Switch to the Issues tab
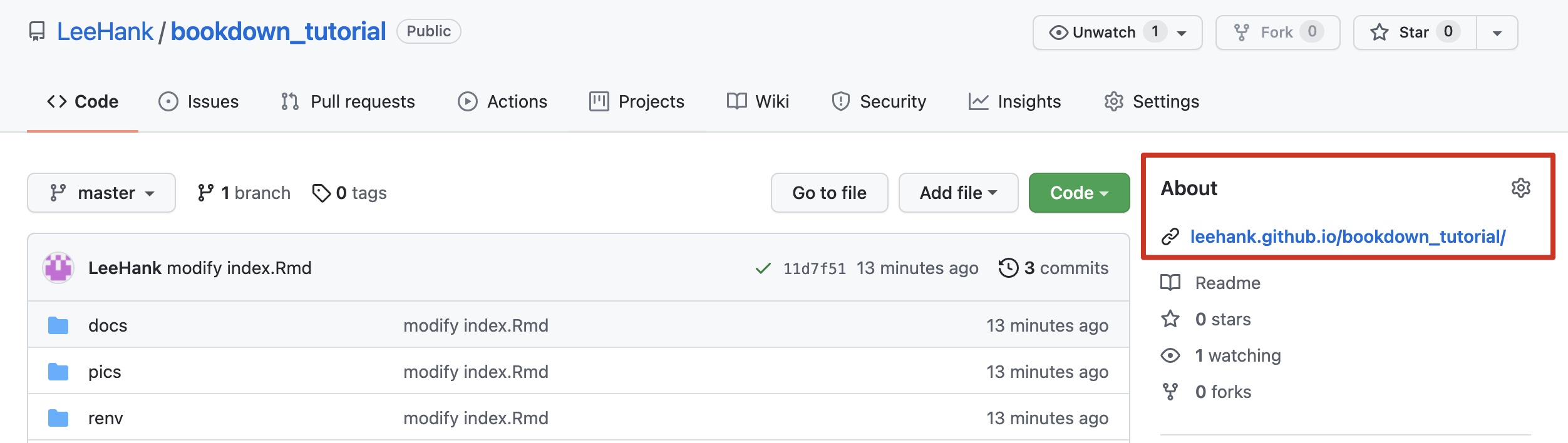1568x443 pixels. coord(199,101)
